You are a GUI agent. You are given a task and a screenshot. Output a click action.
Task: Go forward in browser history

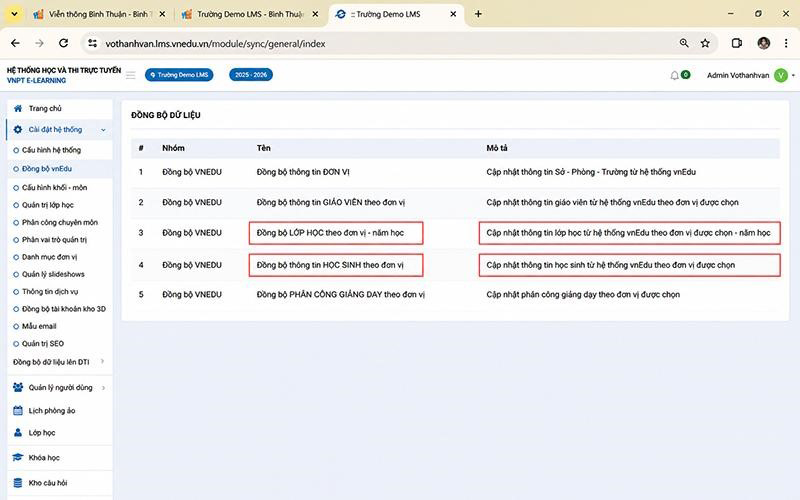coord(39,43)
